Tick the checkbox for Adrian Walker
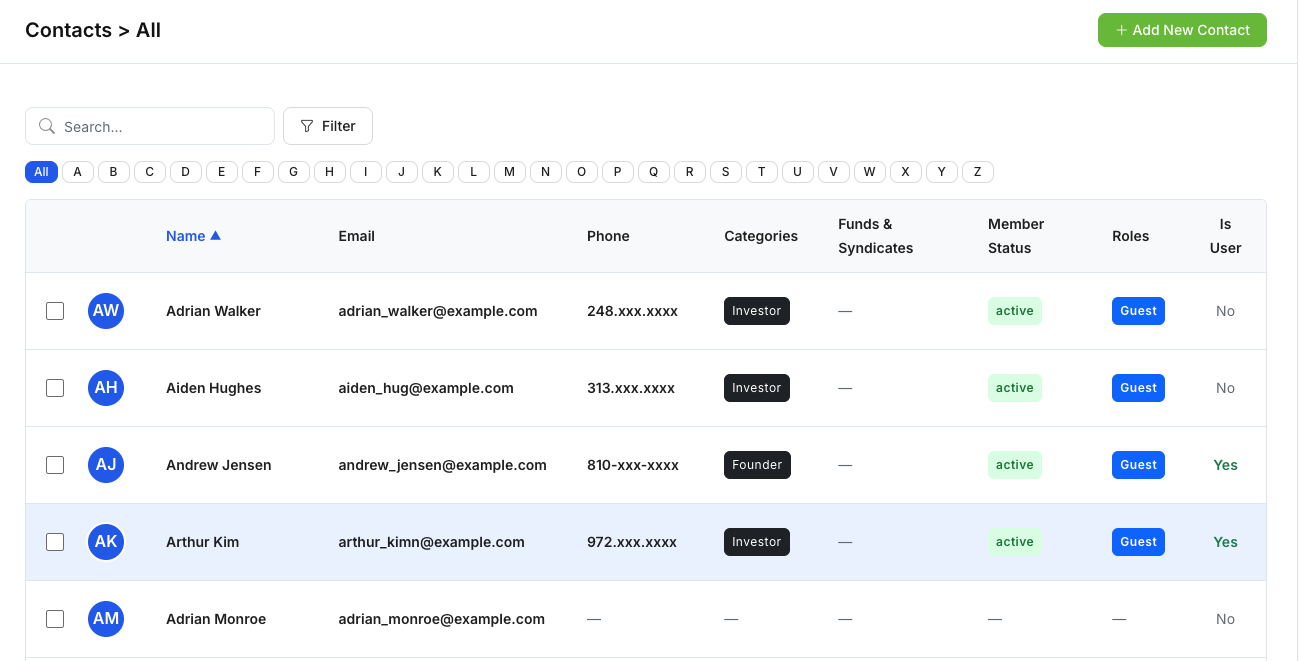 tap(55, 311)
